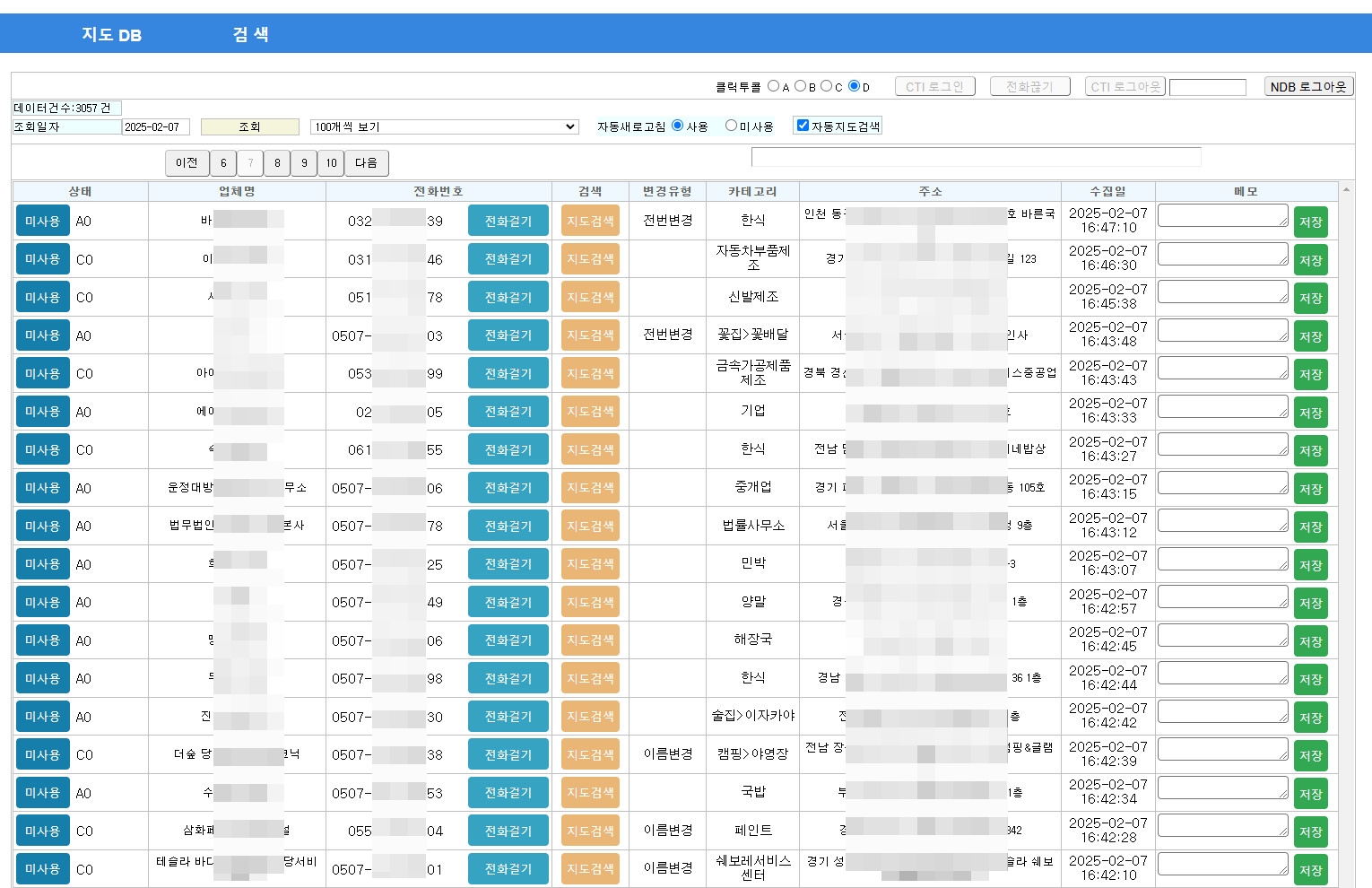Click the 이전 pagination button

pyautogui.click(x=187, y=163)
